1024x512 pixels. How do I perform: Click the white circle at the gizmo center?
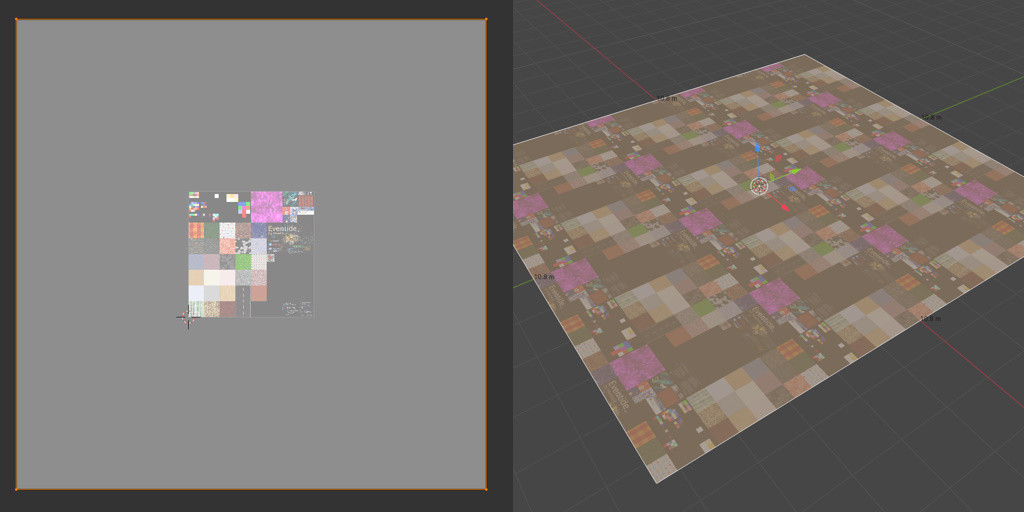(759, 186)
